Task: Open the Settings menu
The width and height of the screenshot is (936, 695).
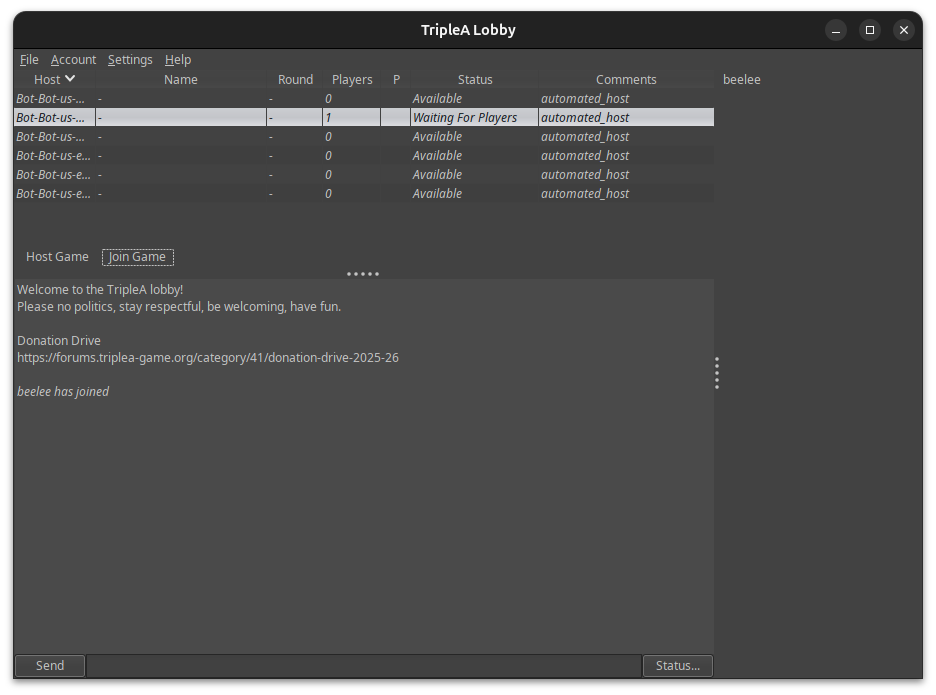Action: click(x=130, y=59)
